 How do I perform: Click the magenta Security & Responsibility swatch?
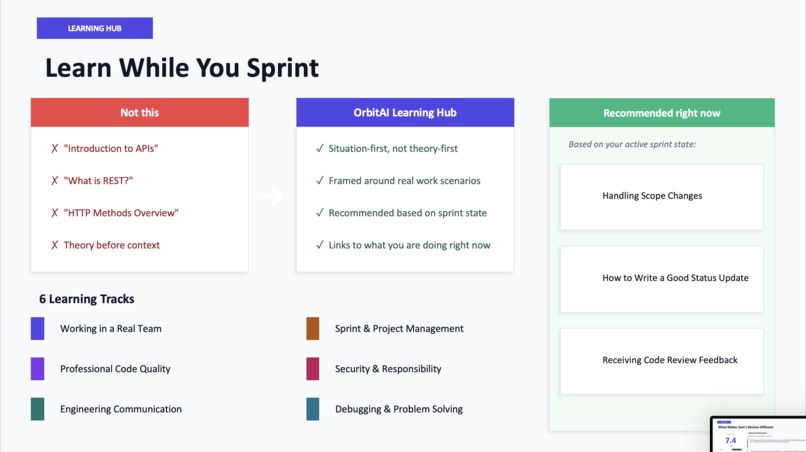click(313, 369)
